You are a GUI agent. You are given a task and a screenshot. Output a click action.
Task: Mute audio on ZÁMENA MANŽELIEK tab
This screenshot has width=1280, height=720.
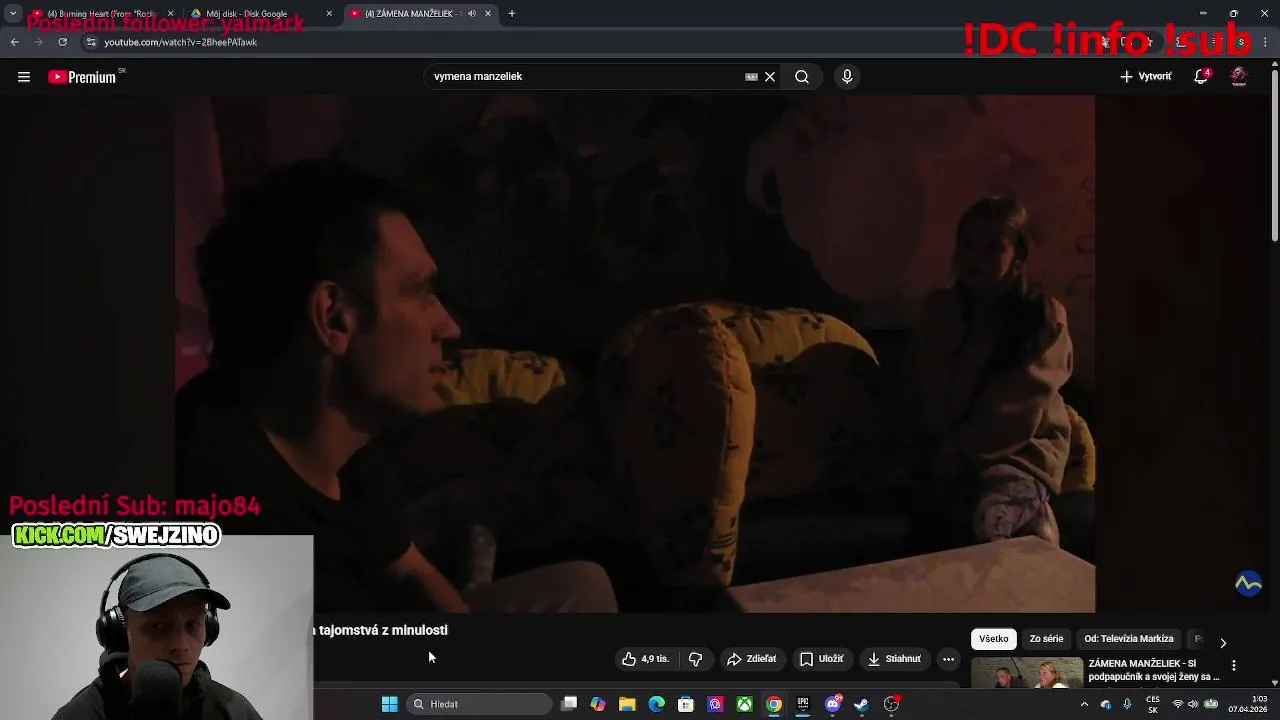472,14
